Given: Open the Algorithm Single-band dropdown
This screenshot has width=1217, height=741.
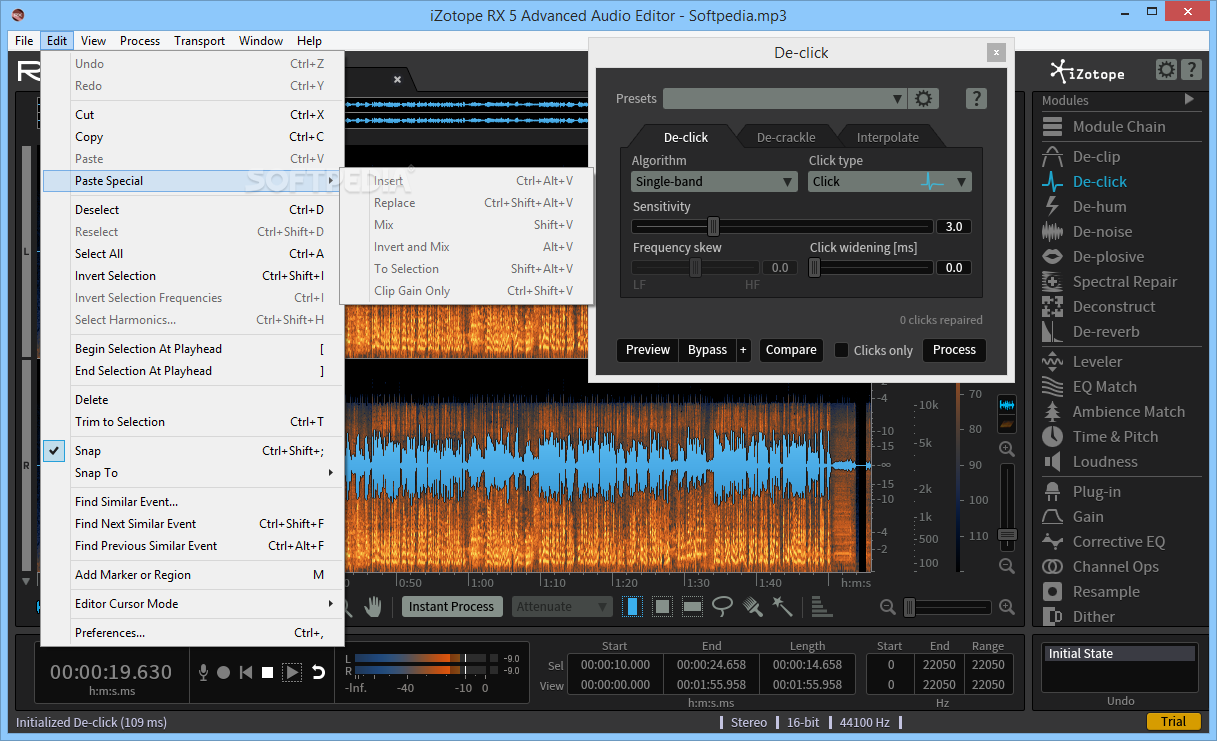Looking at the screenshot, I should (x=714, y=182).
